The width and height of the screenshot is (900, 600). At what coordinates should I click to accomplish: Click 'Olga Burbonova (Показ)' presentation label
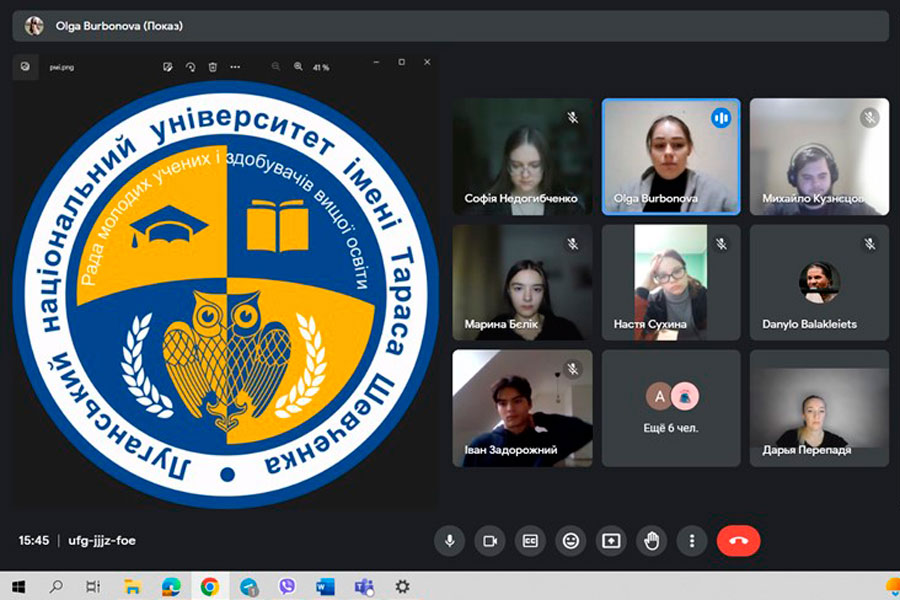(x=119, y=26)
